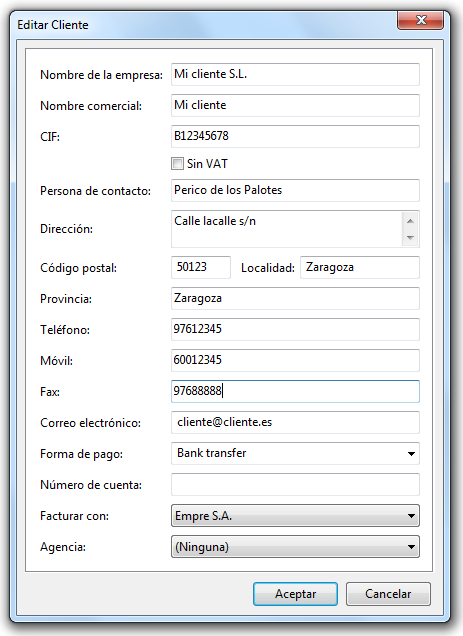Click the Cancelar button
463x636 pixels.
[x=388, y=594]
